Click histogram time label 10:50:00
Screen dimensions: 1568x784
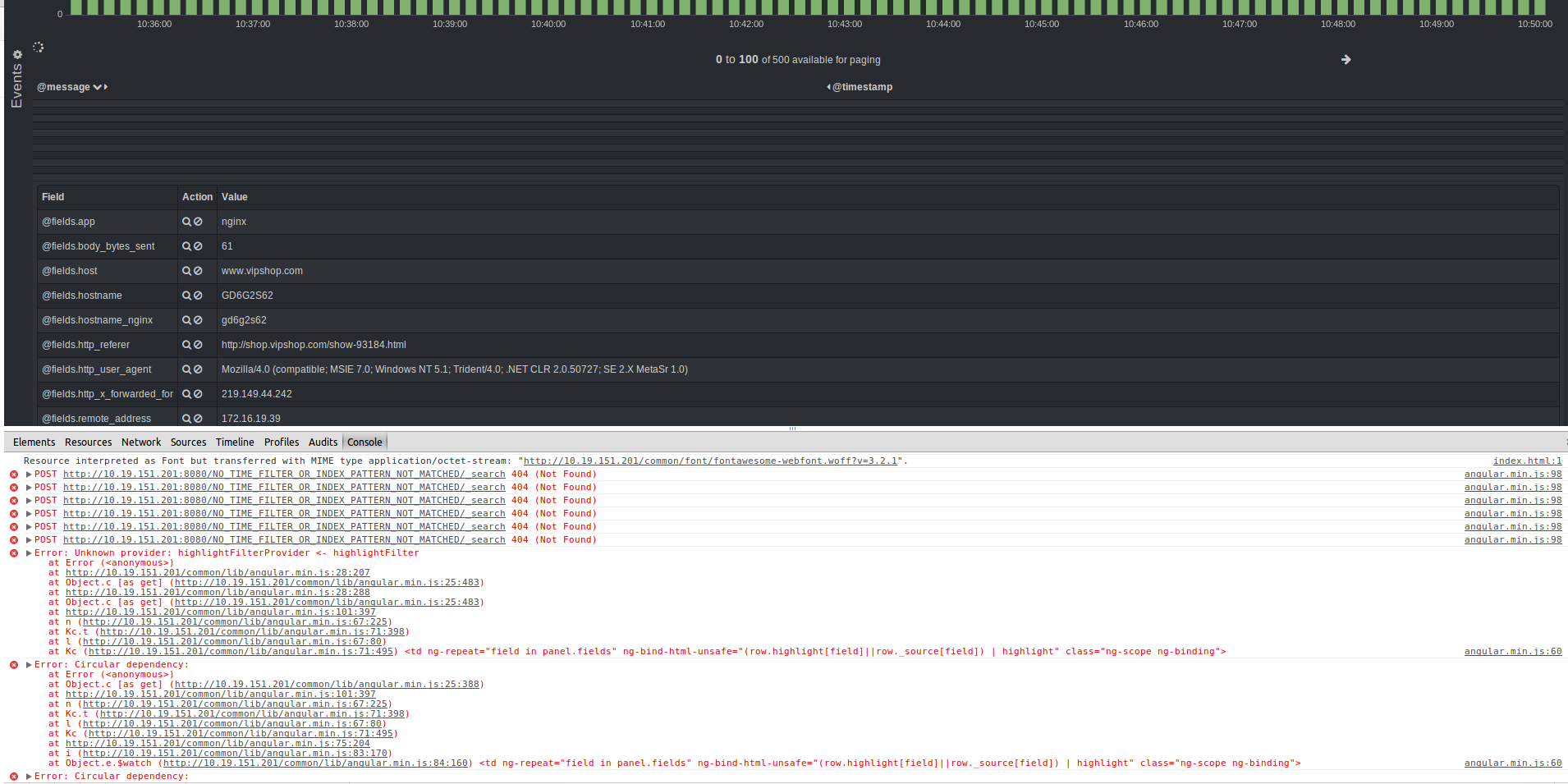(1535, 24)
